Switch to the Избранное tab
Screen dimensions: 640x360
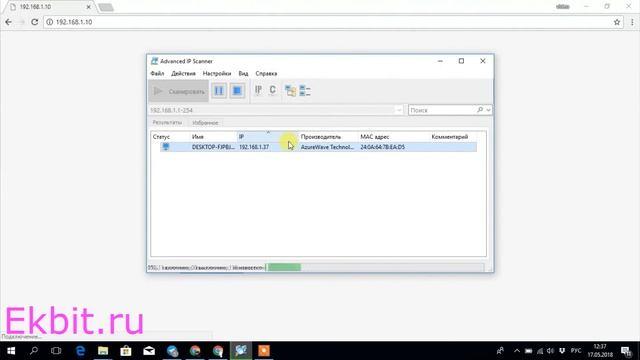pyautogui.click(x=205, y=122)
